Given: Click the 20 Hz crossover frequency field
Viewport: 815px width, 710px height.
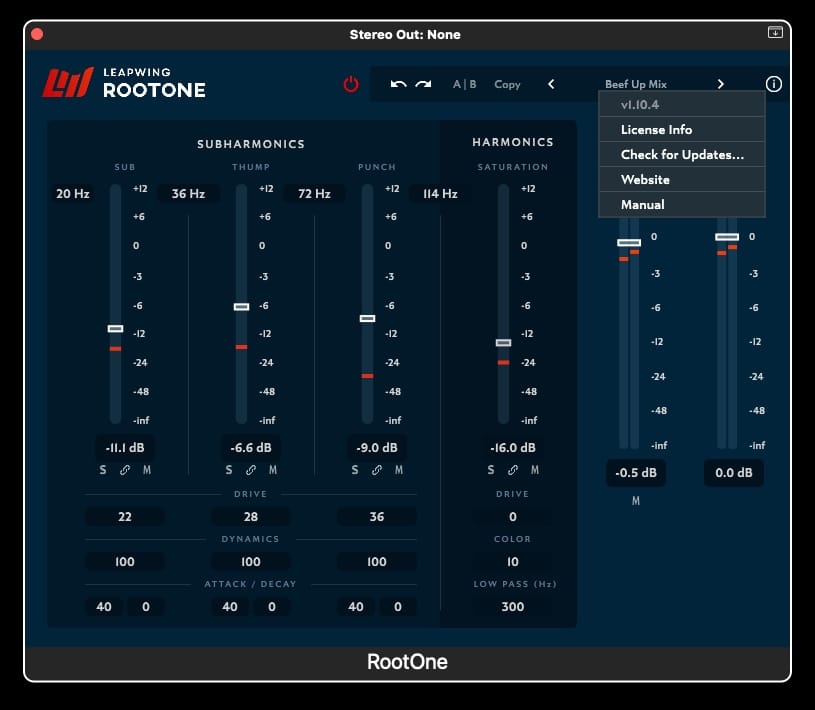Looking at the screenshot, I should tap(73, 194).
